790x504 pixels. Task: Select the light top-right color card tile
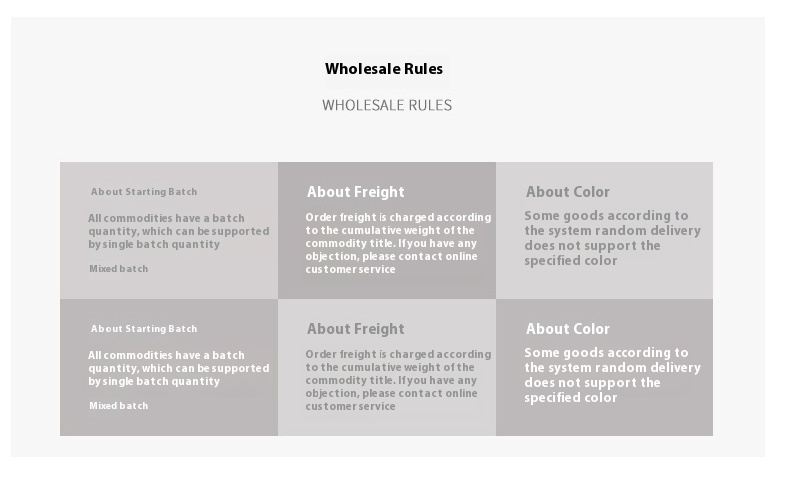(x=604, y=283)
